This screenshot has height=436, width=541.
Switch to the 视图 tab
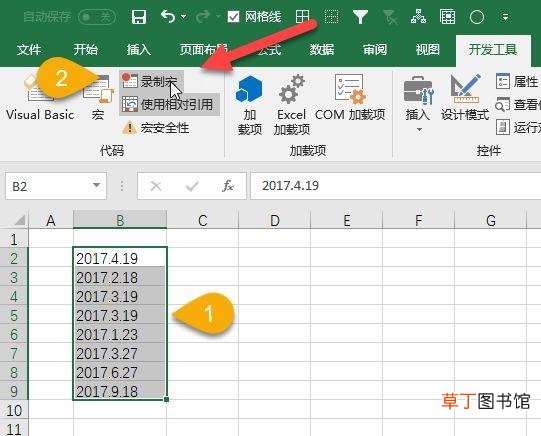point(427,50)
